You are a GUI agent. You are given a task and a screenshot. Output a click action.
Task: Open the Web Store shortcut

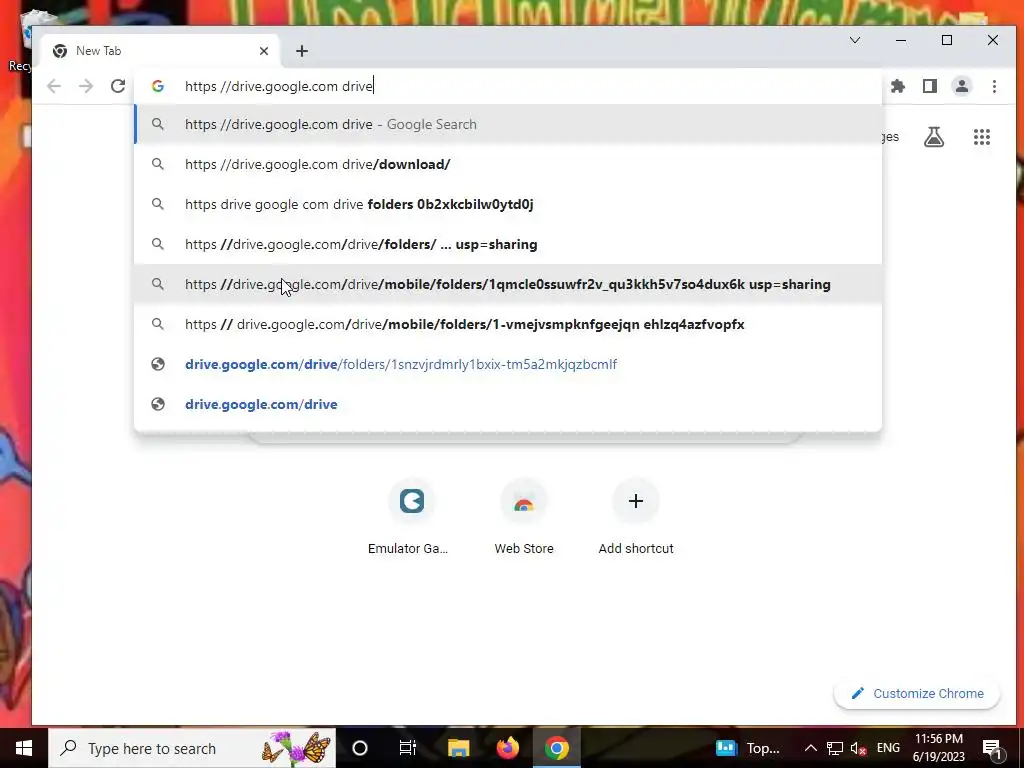click(524, 516)
